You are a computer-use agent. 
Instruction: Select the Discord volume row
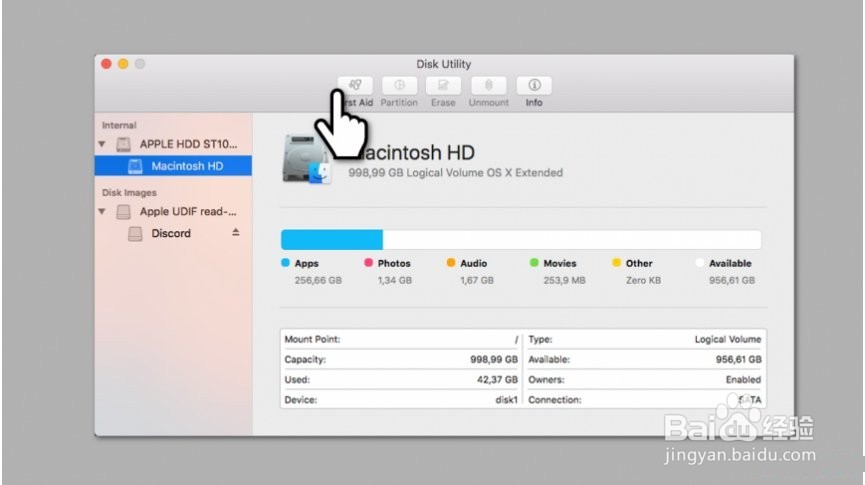click(173, 233)
